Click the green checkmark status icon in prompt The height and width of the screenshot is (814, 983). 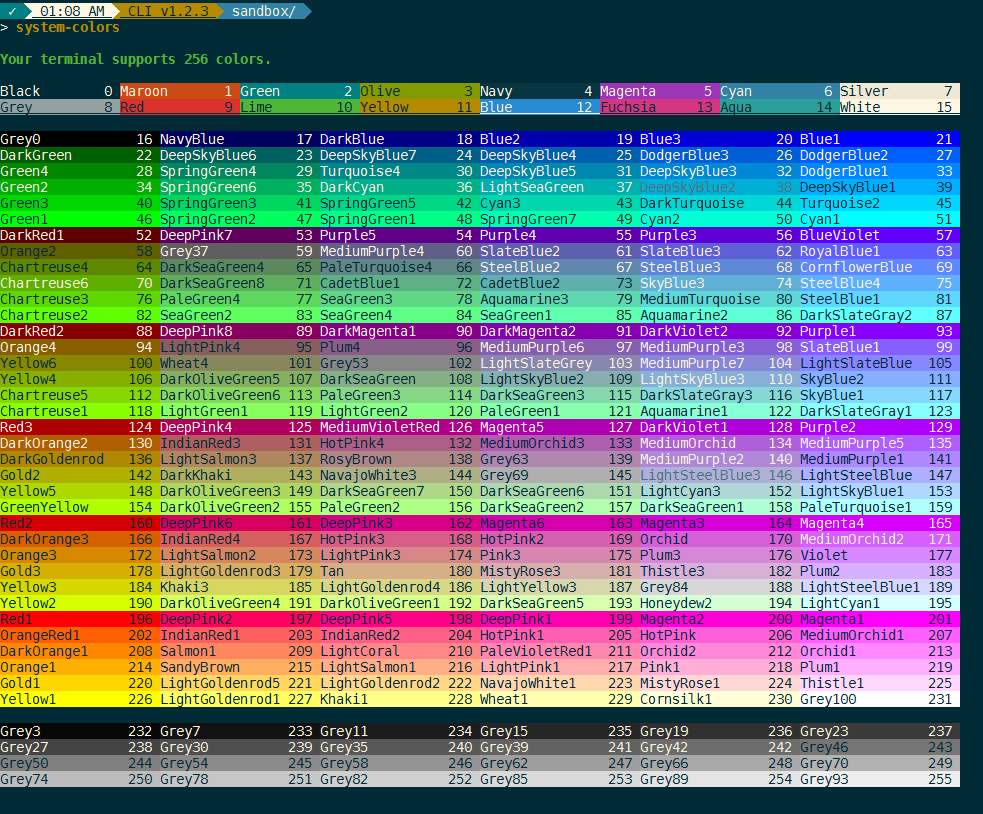click(x=12, y=12)
